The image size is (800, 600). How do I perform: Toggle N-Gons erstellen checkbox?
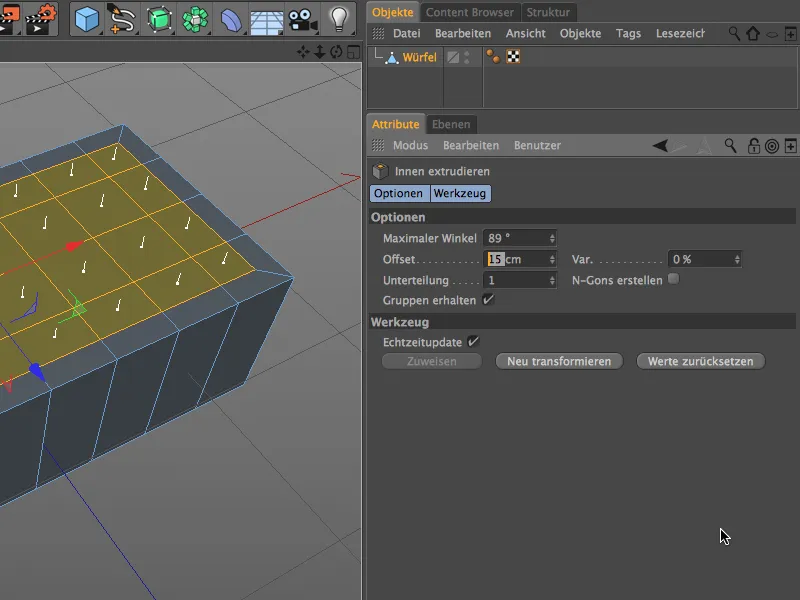(673, 279)
